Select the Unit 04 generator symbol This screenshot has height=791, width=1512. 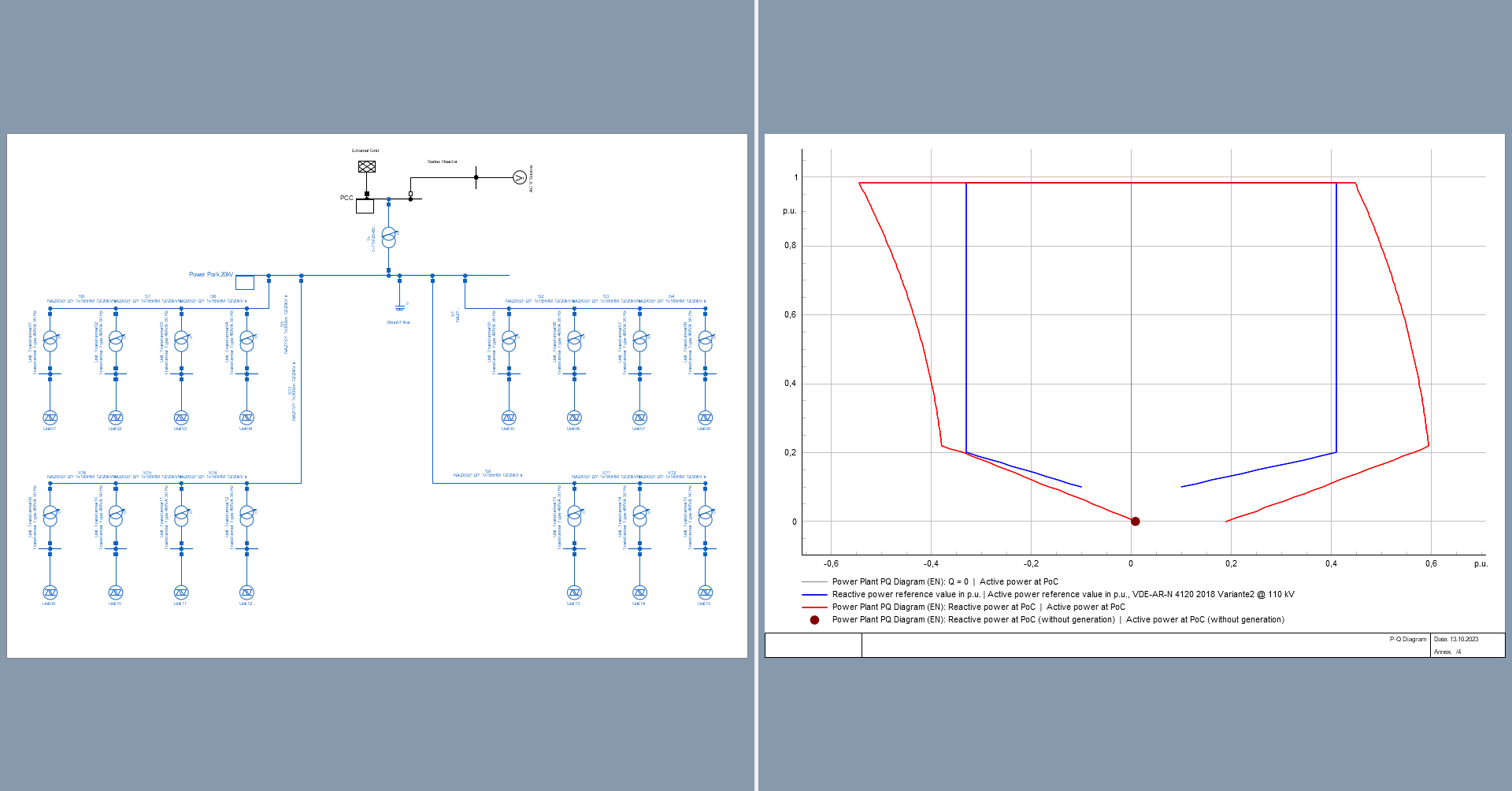pos(246,418)
